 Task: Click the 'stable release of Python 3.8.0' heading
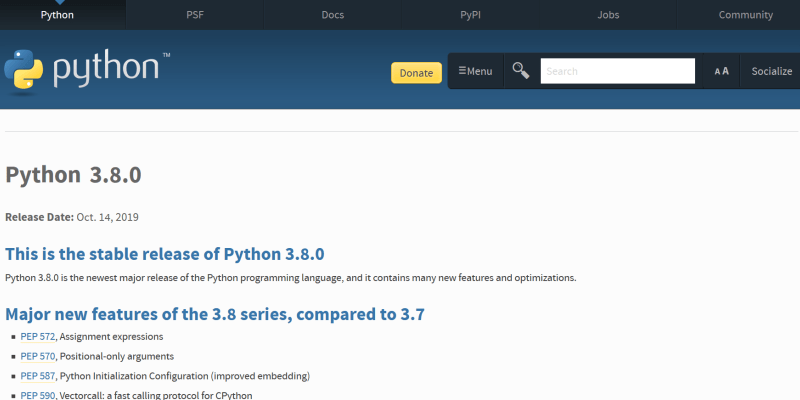click(165, 254)
